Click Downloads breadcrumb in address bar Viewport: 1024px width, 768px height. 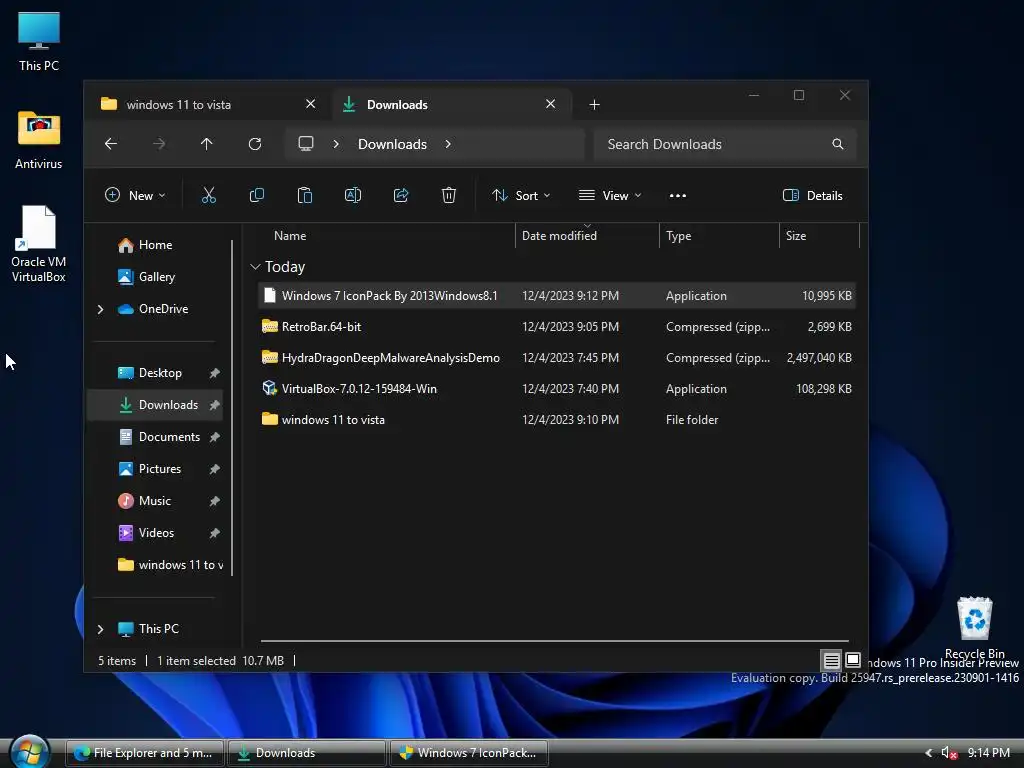[x=392, y=144]
